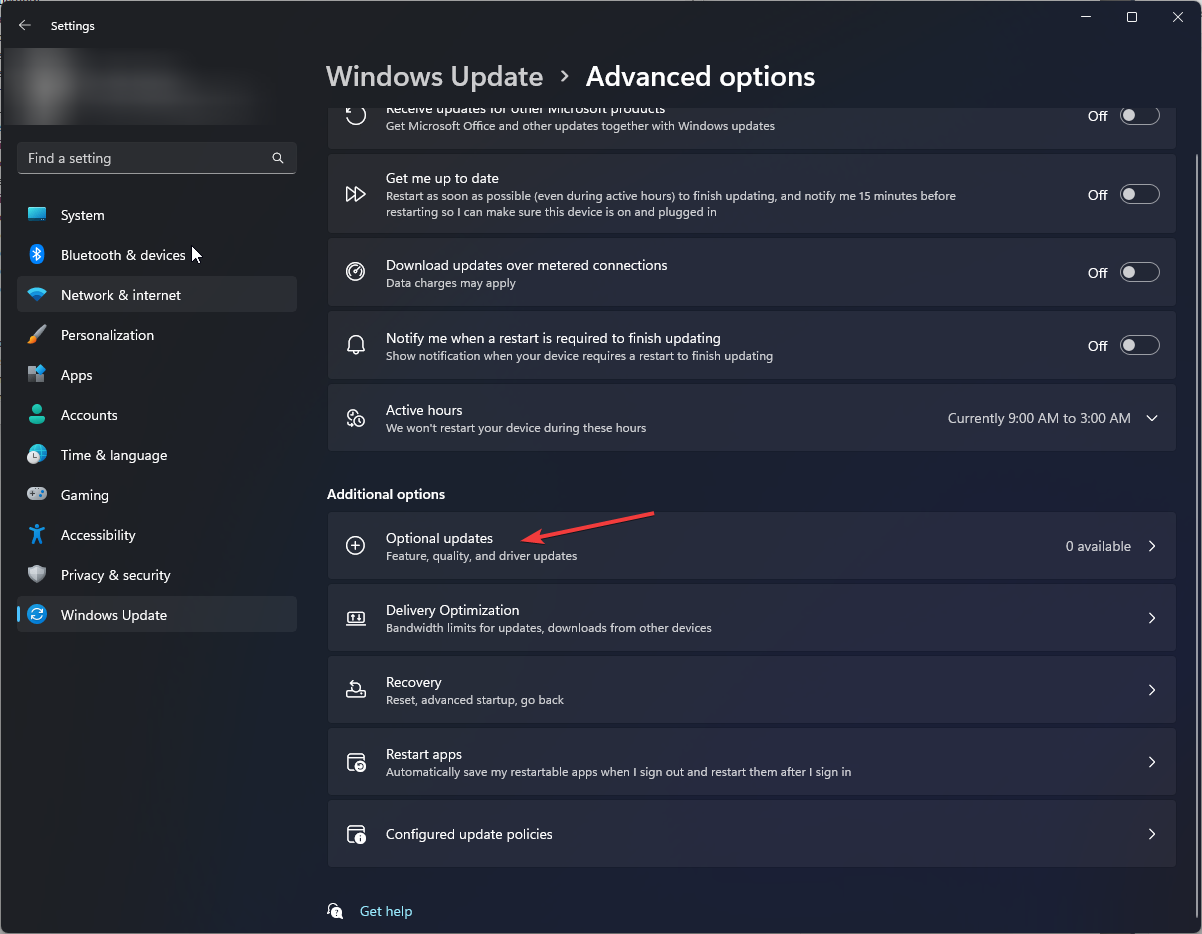The image size is (1202, 934).
Task: Open Configured update policies chevron
Action: point(1152,834)
